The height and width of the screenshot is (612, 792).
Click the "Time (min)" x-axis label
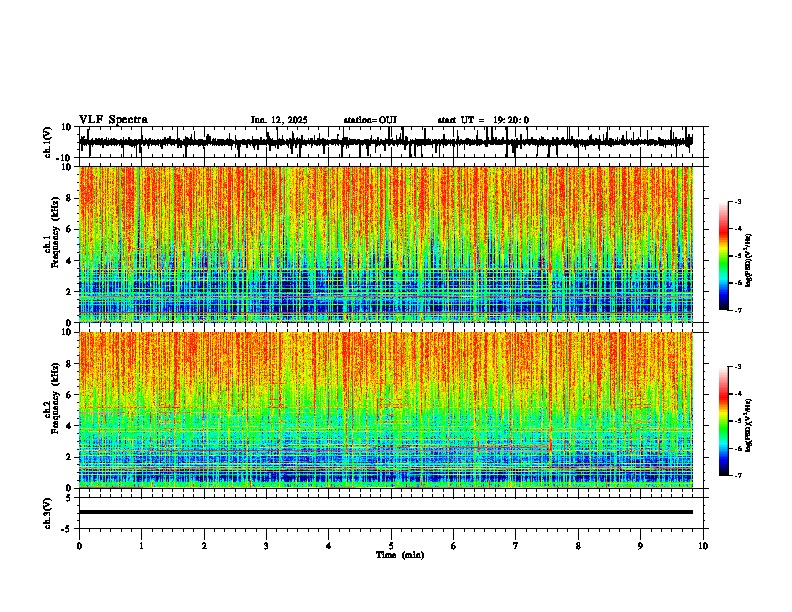pos(400,555)
